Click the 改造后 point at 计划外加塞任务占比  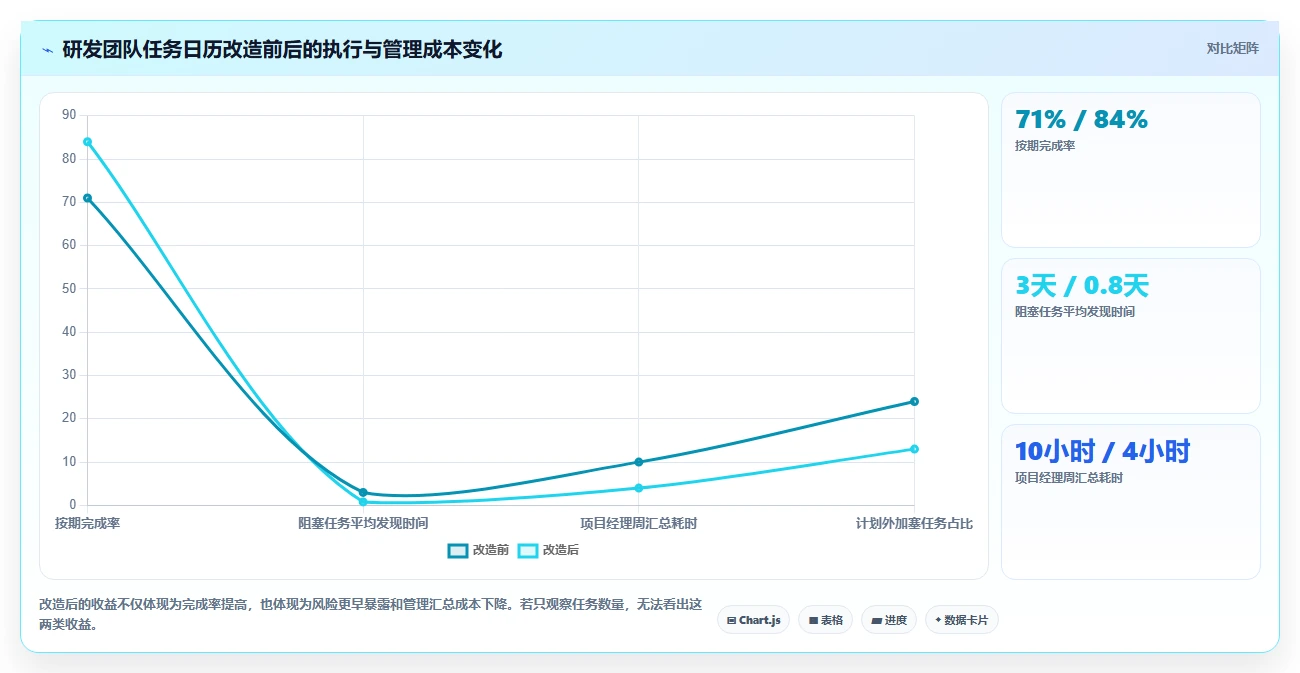[914, 449]
